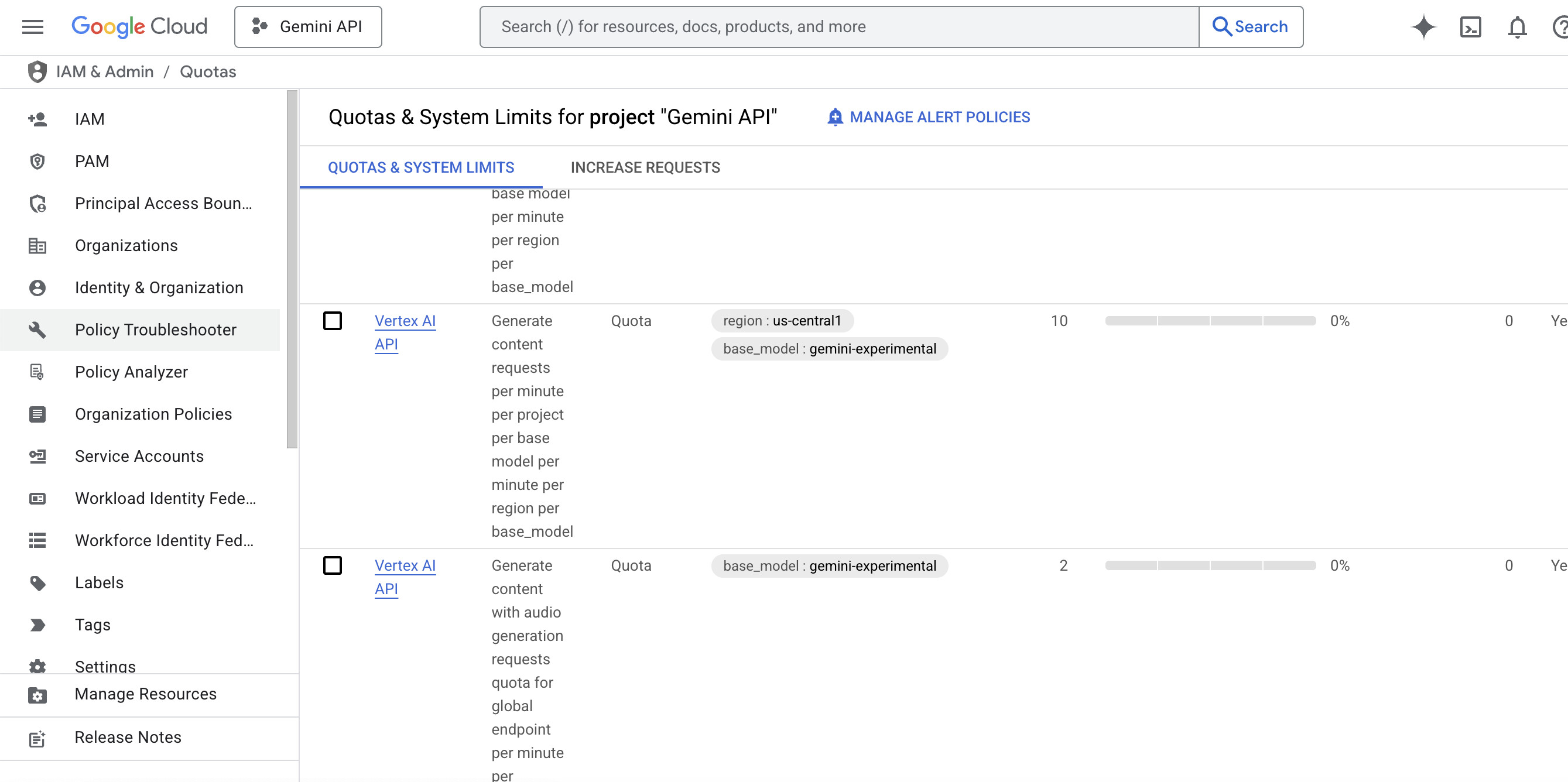The image size is (1568, 782).
Task: Click the blue Search button
Action: [1250, 27]
